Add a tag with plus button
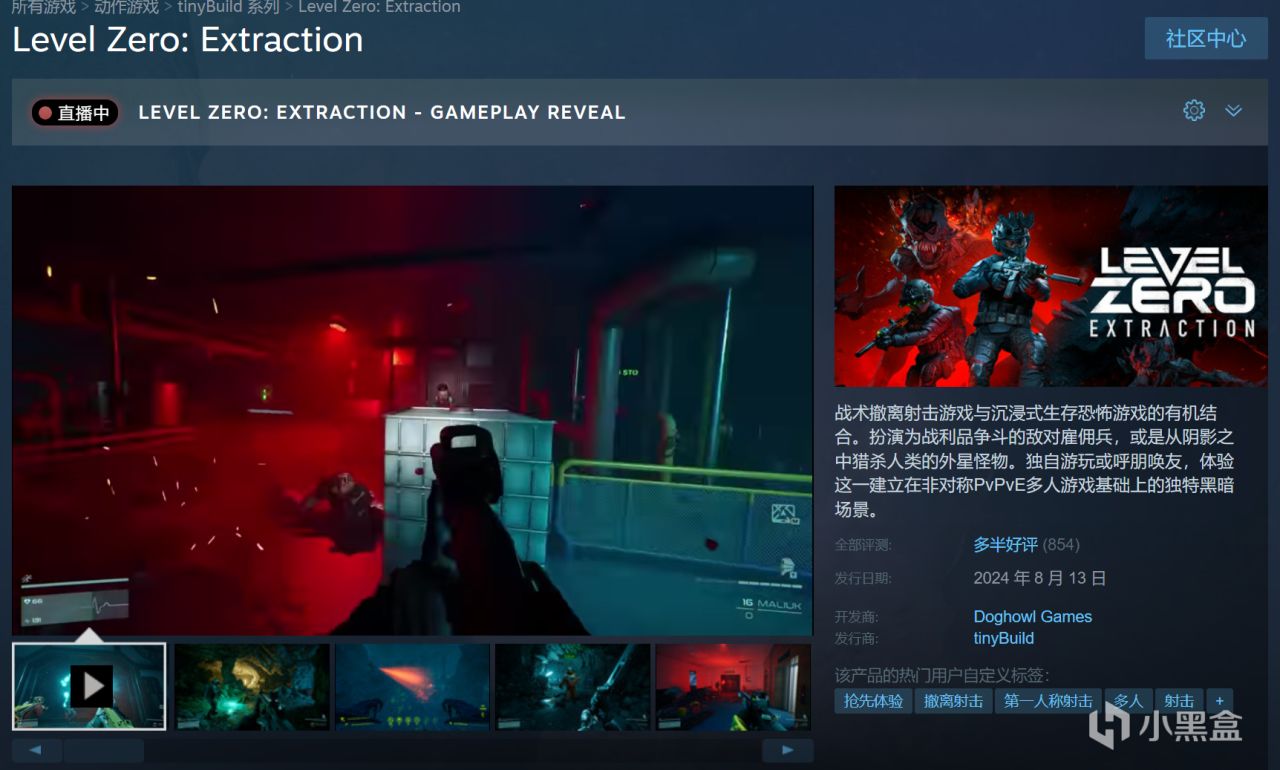Screen dimensions: 1280x770 click(x=1220, y=701)
